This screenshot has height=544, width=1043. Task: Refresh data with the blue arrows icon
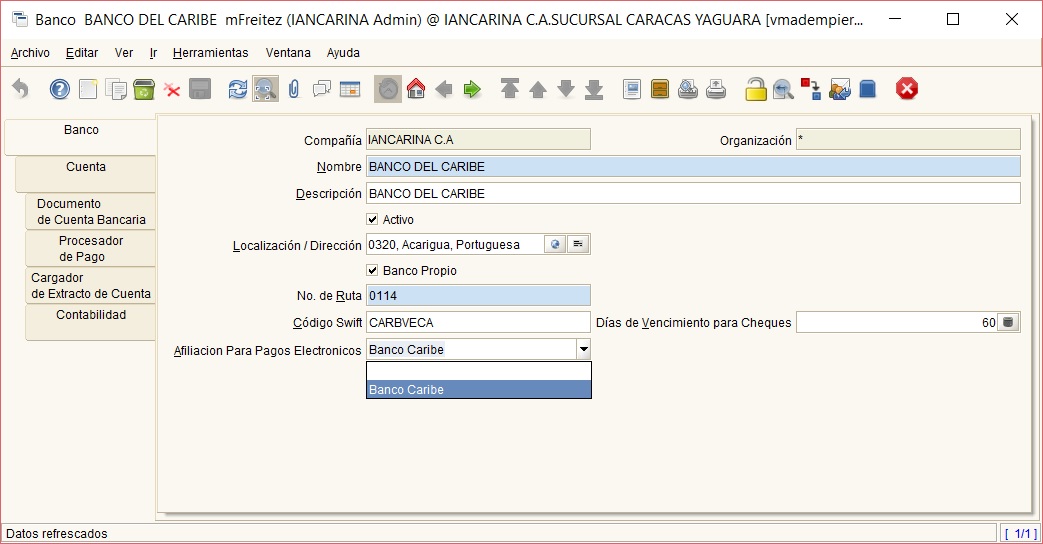237,88
